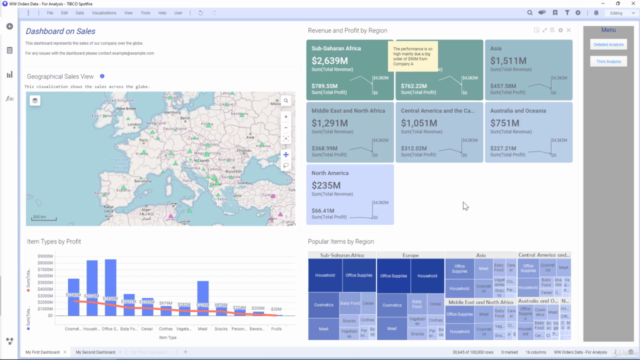Select the lasso marking tool on the map

click(286, 166)
